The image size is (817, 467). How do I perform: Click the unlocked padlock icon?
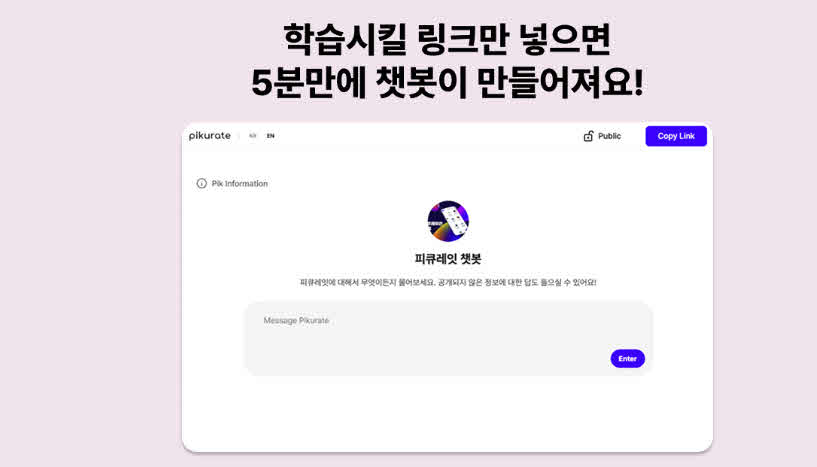point(588,136)
